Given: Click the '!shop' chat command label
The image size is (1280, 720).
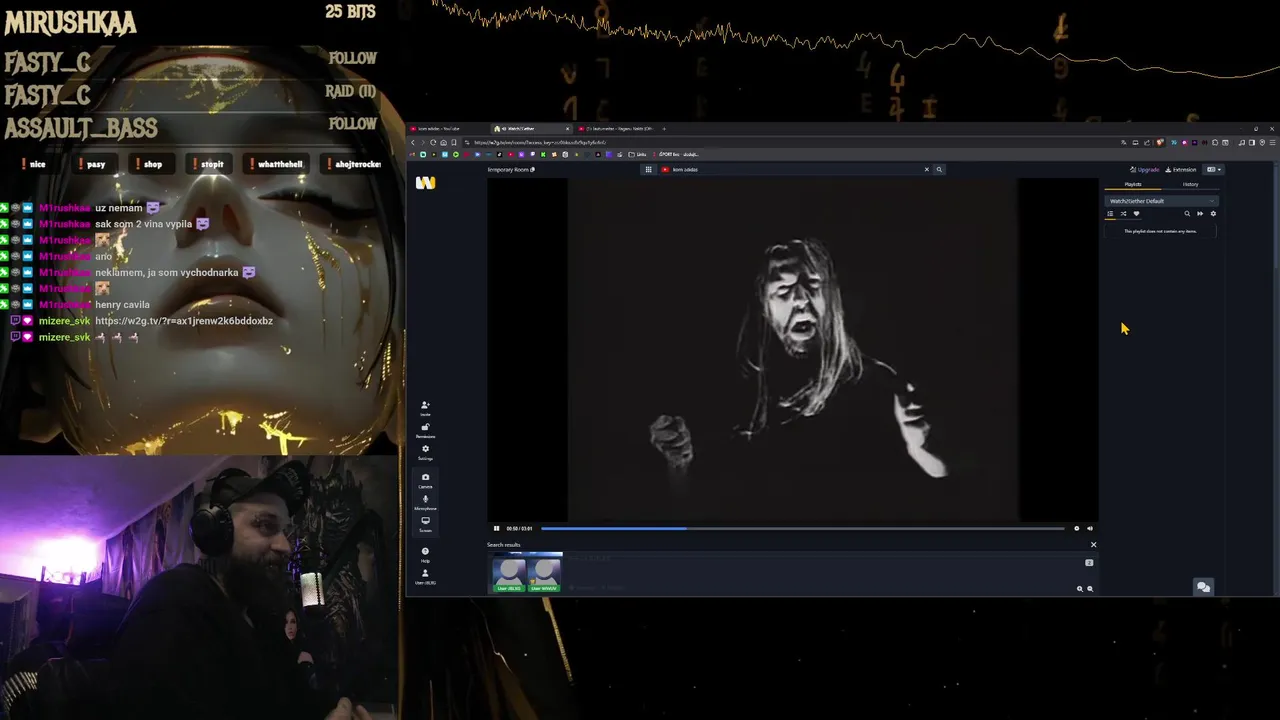Looking at the screenshot, I should 153,164.
